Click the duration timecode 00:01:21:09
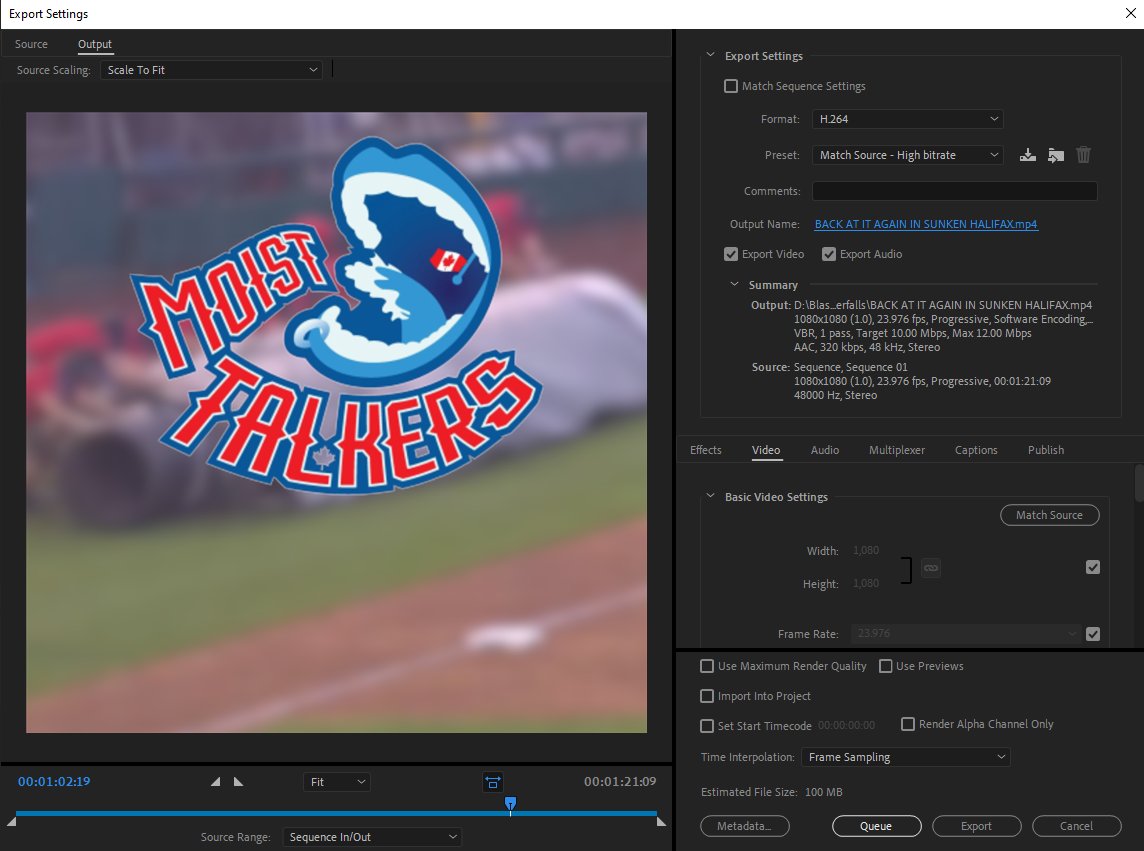 coord(619,782)
